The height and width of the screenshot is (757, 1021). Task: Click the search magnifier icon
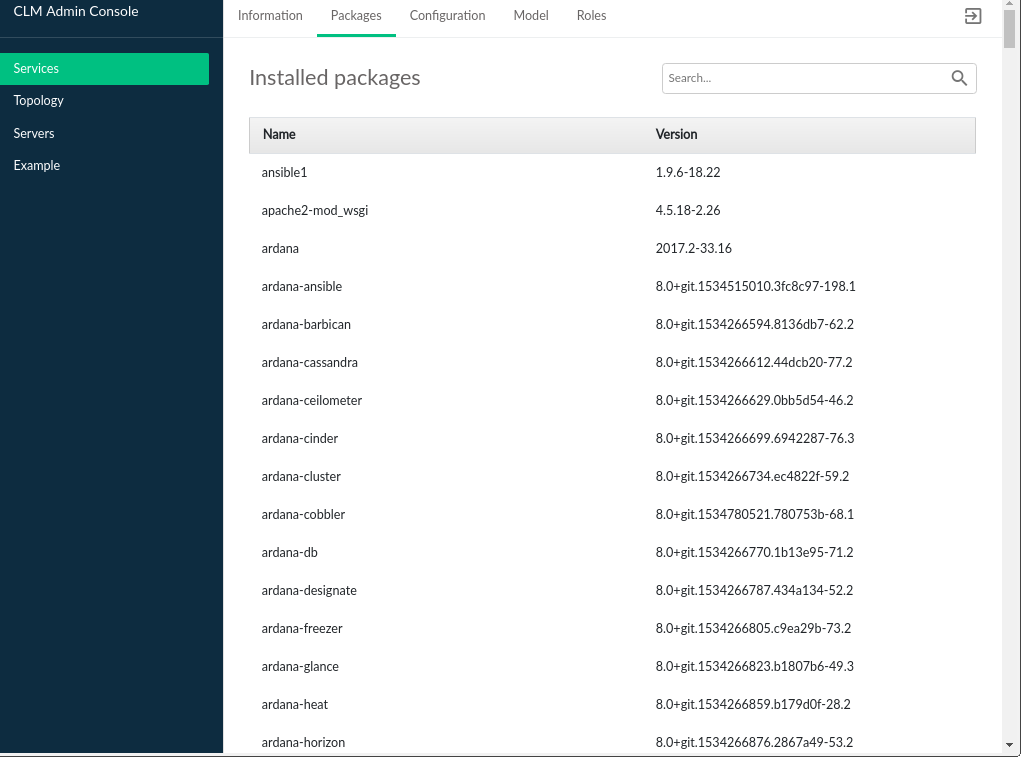click(x=958, y=78)
